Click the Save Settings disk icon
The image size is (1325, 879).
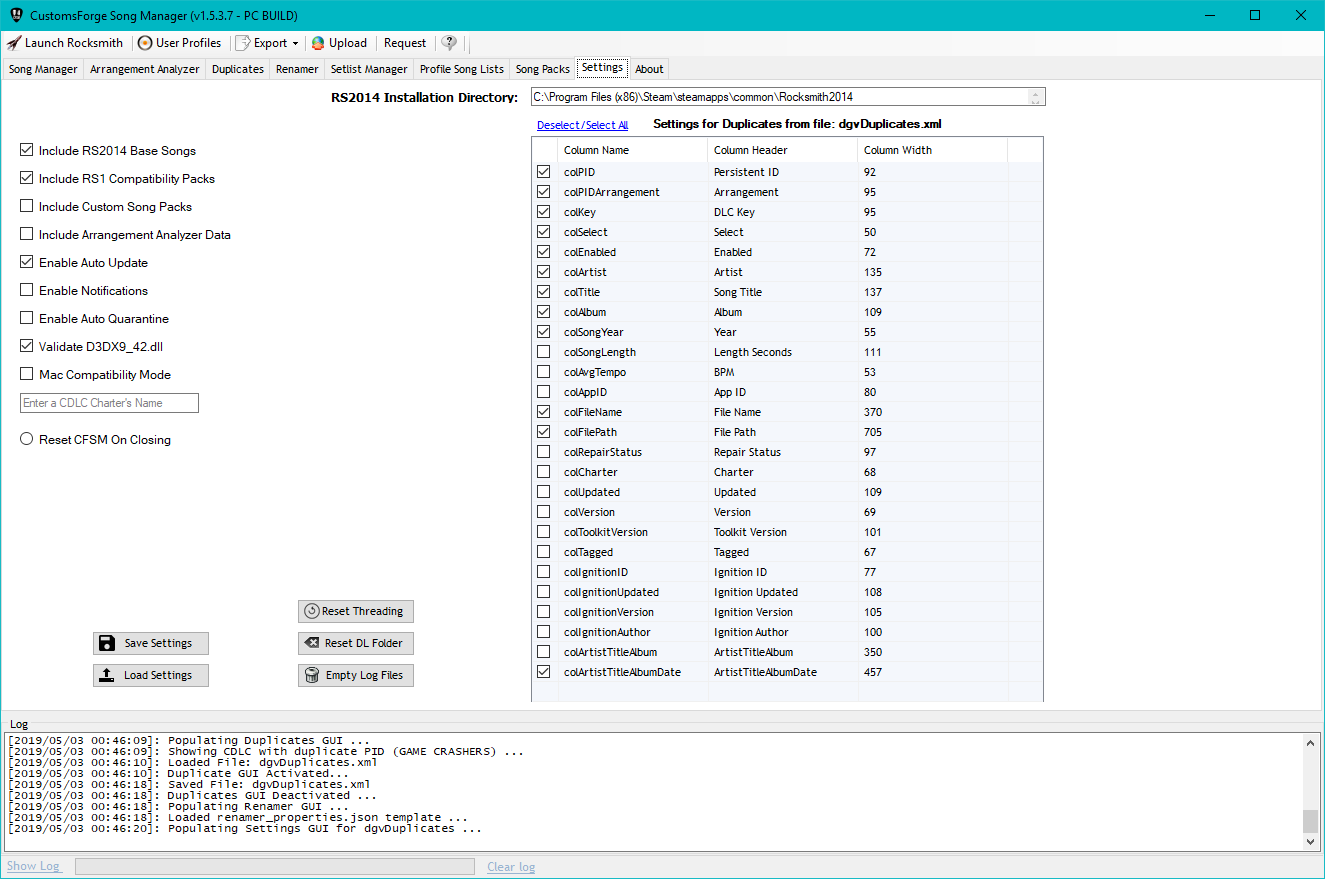(107, 643)
